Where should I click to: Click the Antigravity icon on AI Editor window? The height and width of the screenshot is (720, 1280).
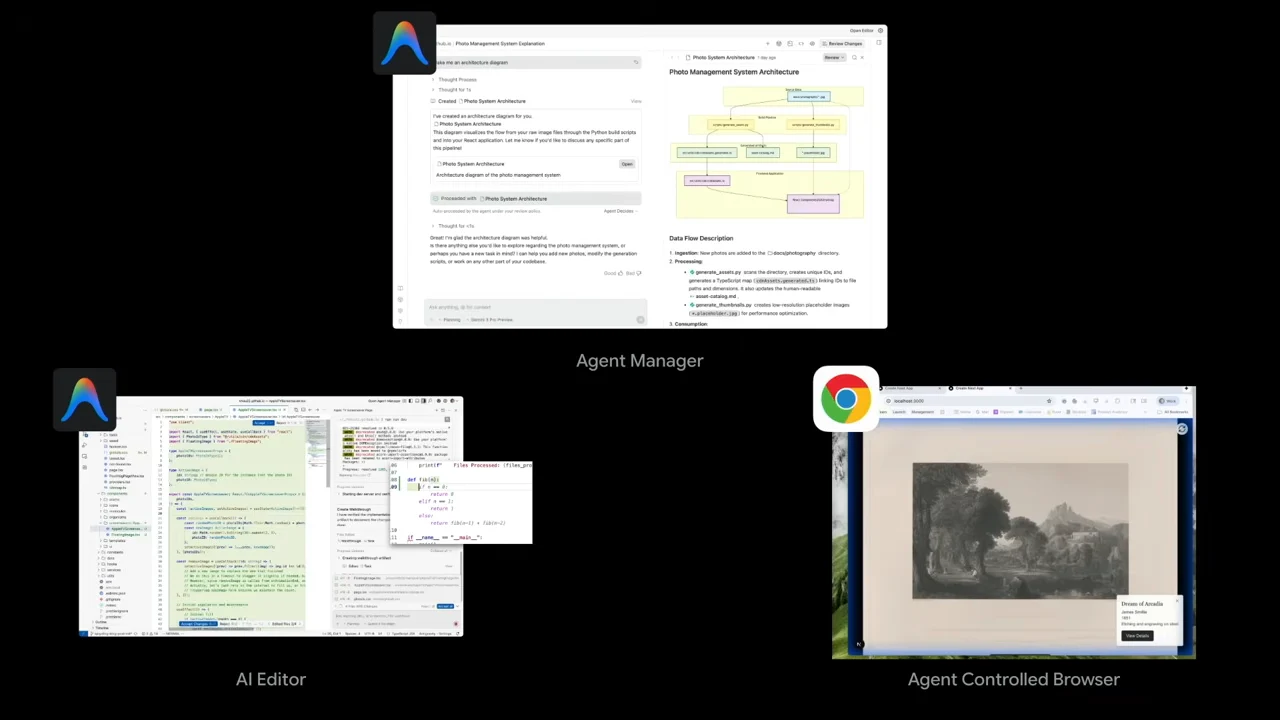pos(85,400)
